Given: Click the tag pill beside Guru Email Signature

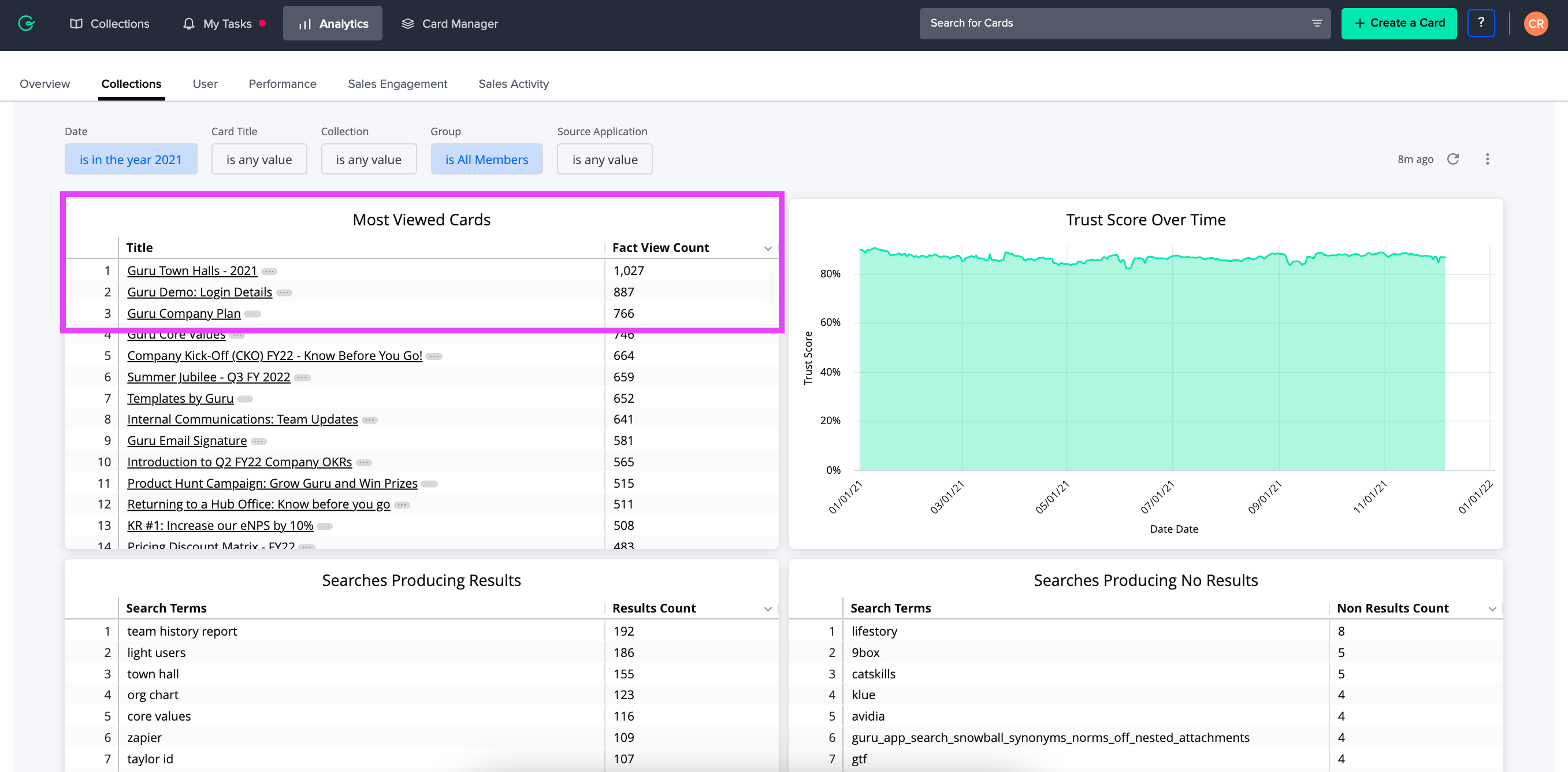Looking at the screenshot, I should [259, 441].
